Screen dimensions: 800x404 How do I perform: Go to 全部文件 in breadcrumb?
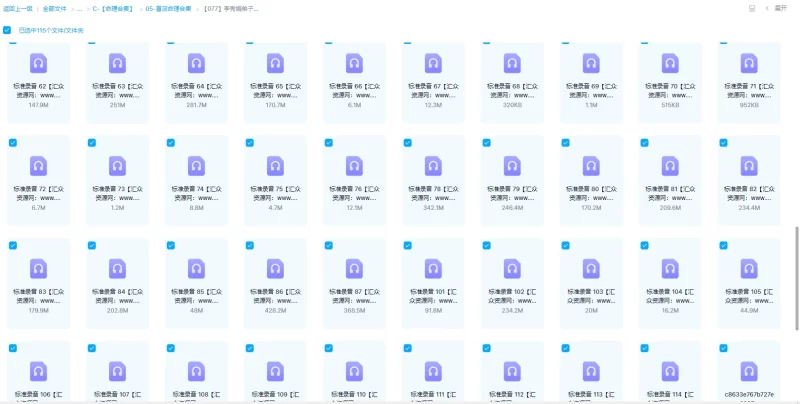[x=55, y=8]
